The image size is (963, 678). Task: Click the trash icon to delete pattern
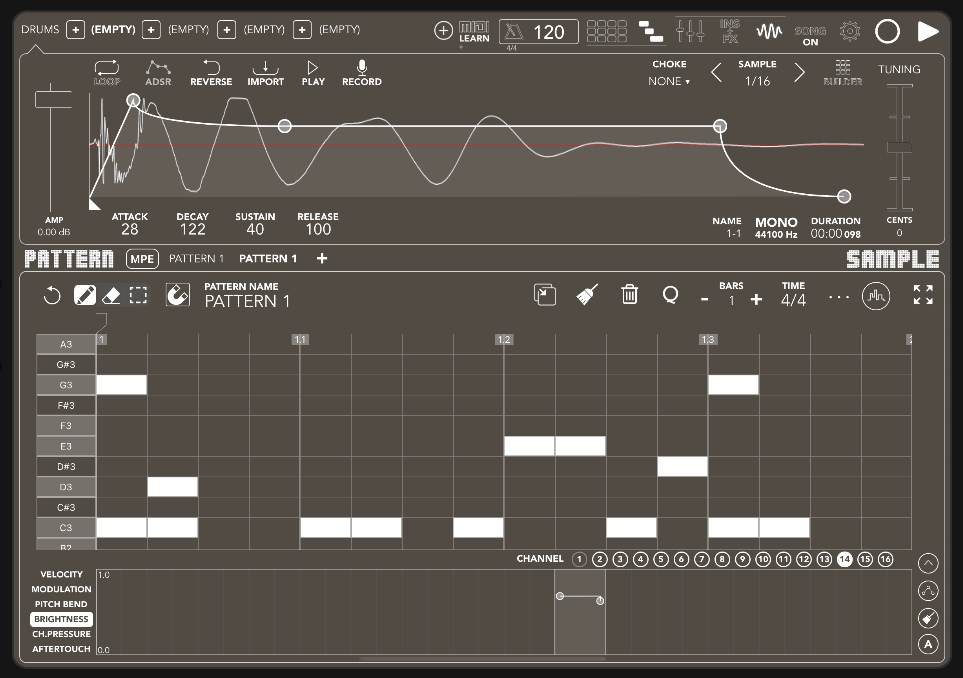click(x=630, y=294)
